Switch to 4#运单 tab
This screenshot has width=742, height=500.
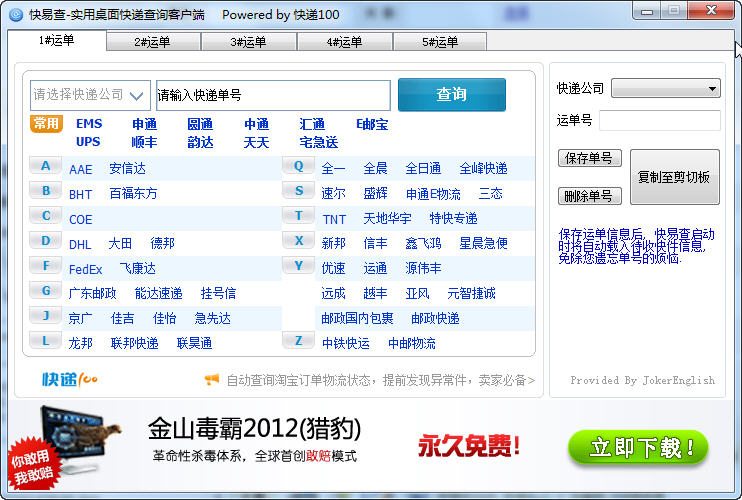coord(344,42)
